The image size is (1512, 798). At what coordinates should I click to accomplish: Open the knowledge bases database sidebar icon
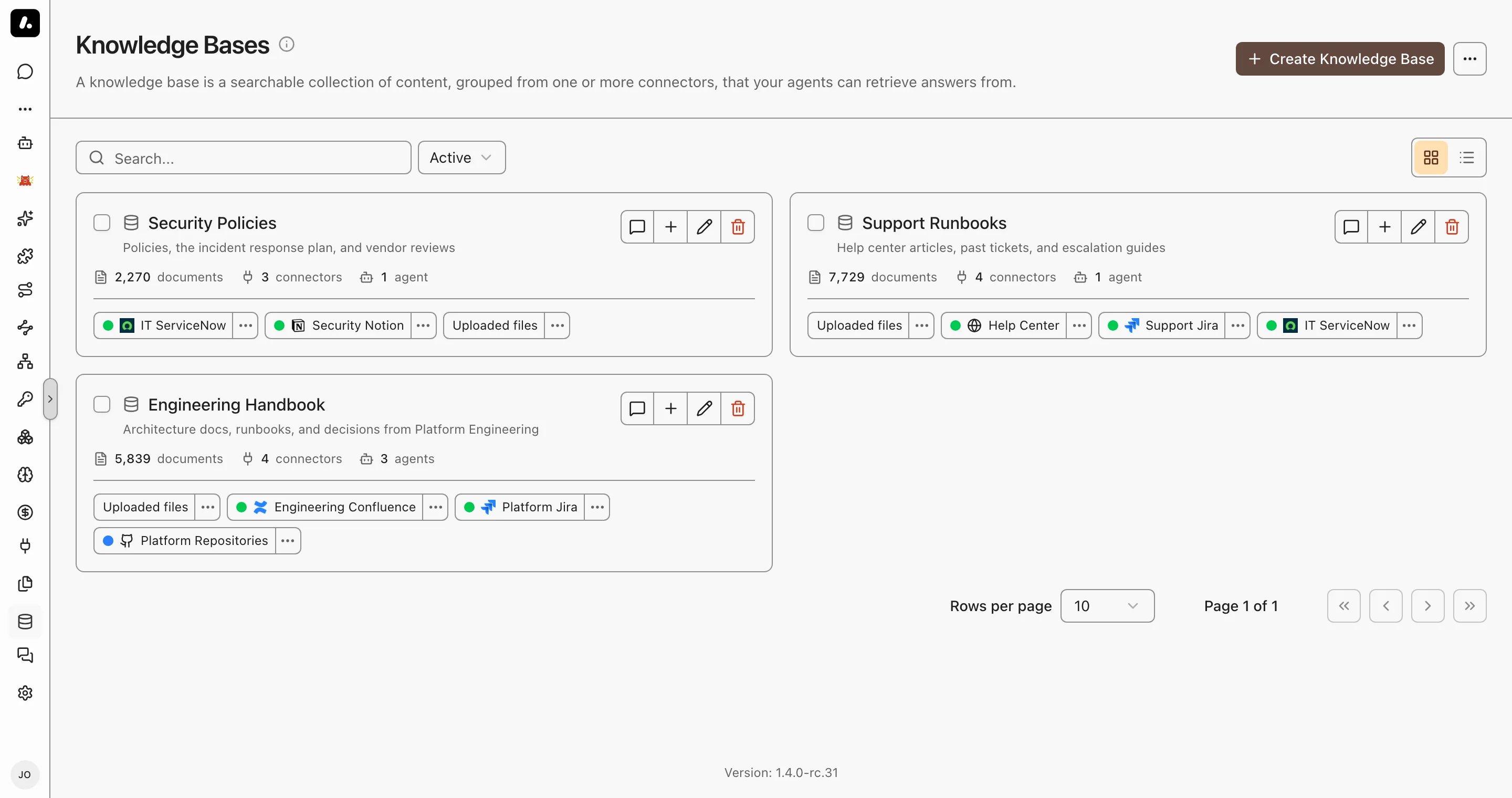point(25,622)
